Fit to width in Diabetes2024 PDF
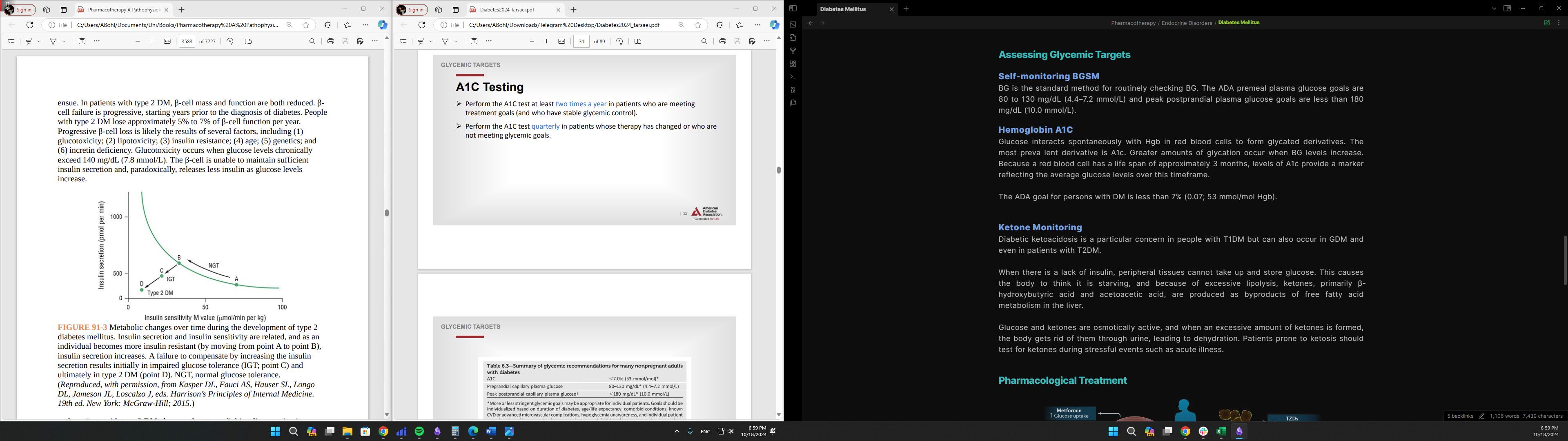 coord(562,41)
